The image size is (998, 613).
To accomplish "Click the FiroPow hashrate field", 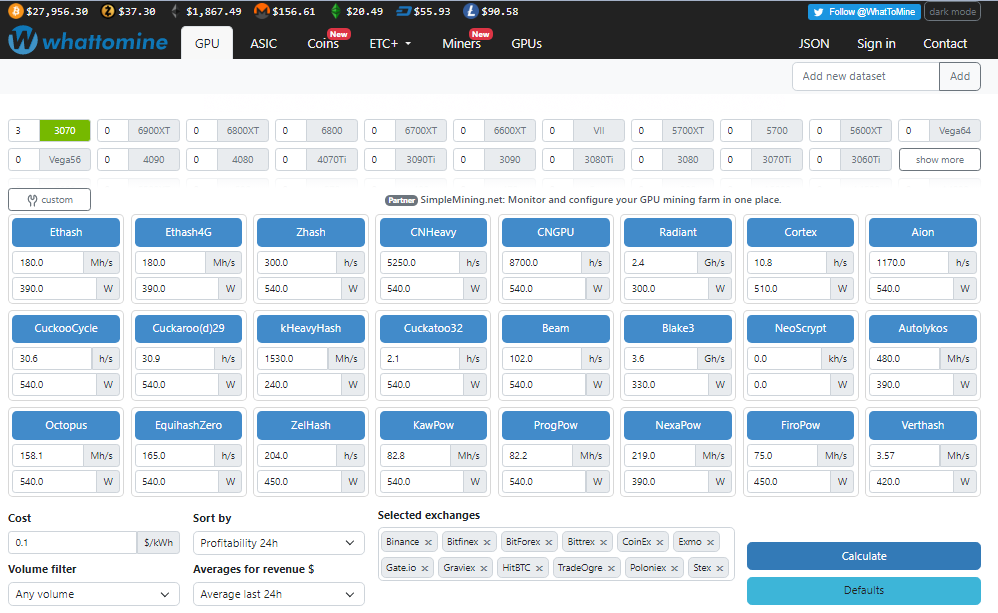I will pyautogui.click(x=782, y=456).
